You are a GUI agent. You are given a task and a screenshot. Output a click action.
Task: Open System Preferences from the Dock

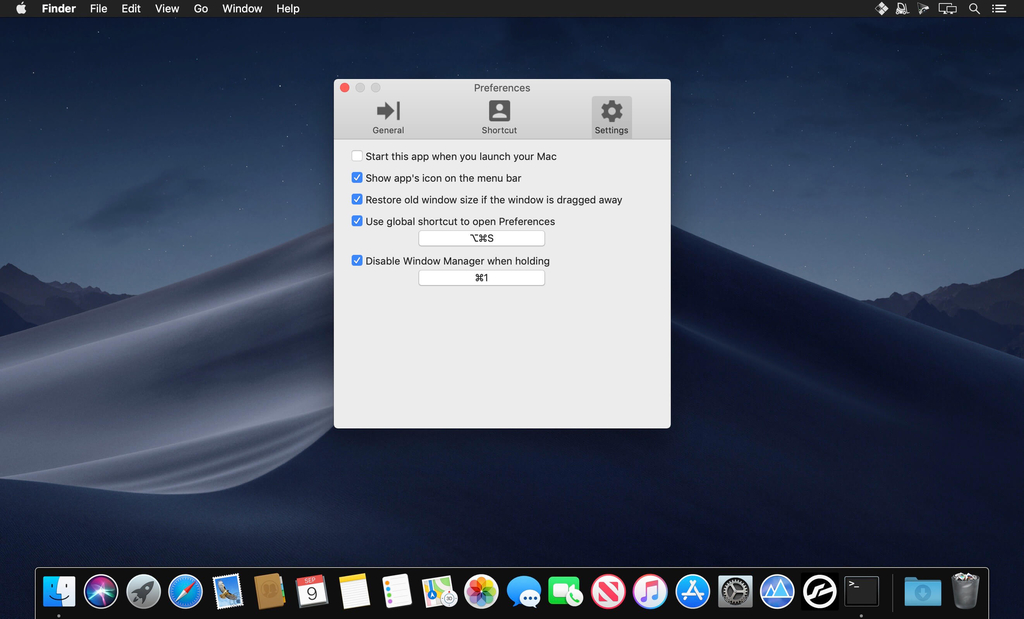[735, 591]
